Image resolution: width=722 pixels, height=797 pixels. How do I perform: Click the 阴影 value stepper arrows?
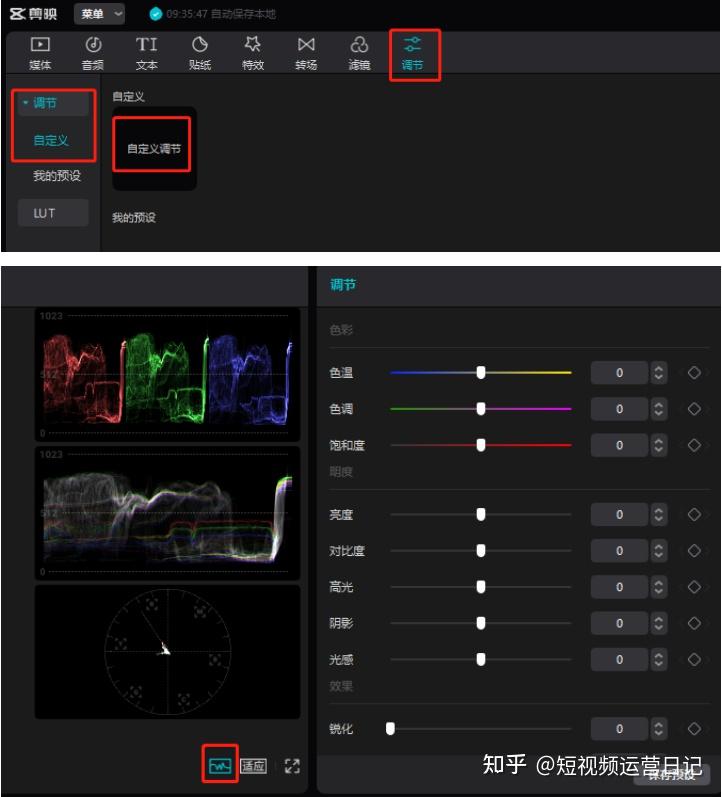tap(658, 623)
